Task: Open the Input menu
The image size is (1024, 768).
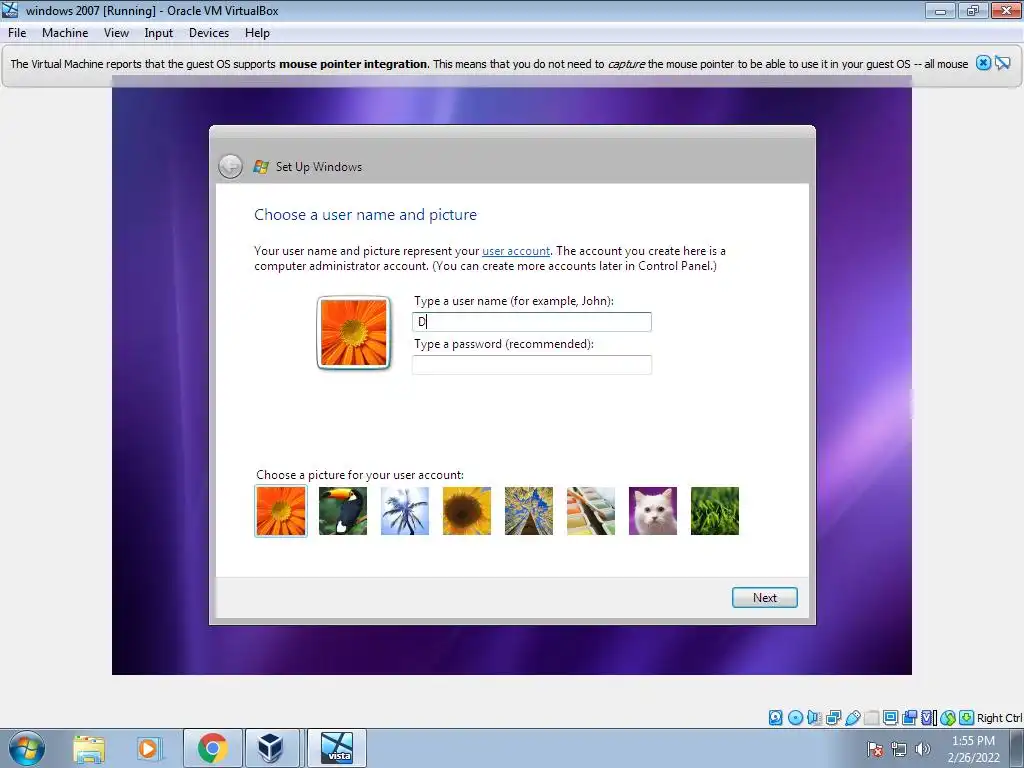Action: tap(159, 33)
